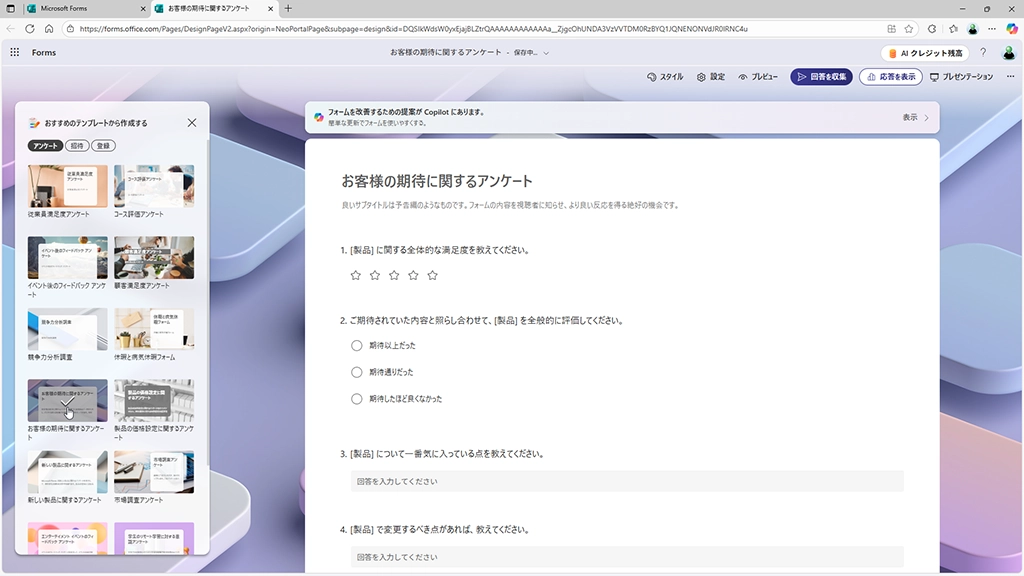Choose the 顧客満足度アンケート template thumbnail
This screenshot has width=1024, height=576.
click(x=154, y=258)
